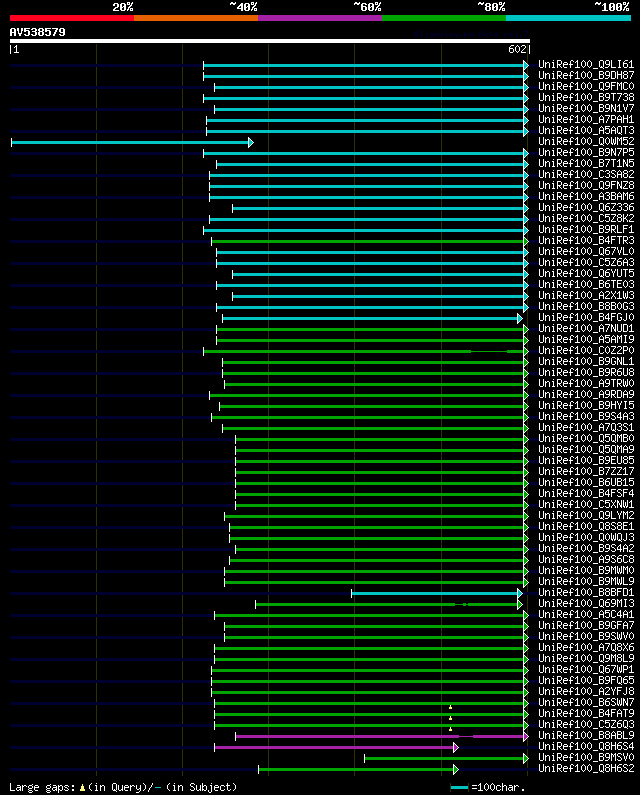Click the cyan arrowhead ending the B8BFD1 bar

(520, 593)
